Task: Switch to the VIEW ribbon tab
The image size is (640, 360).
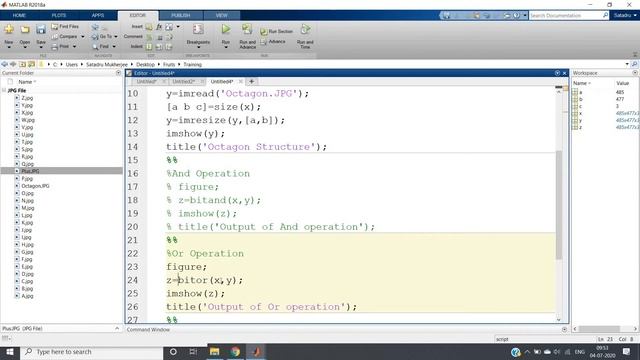Action: [222, 15]
